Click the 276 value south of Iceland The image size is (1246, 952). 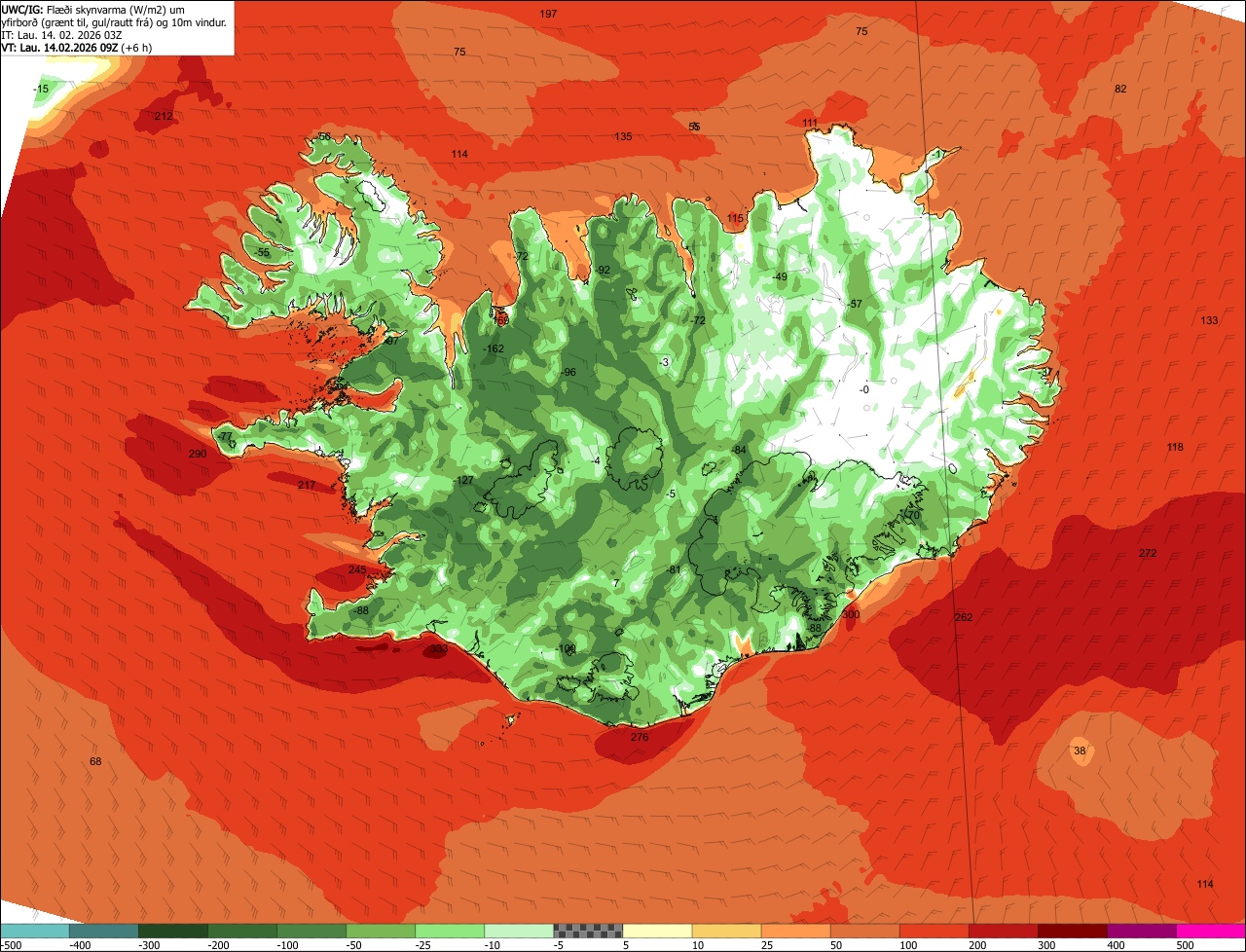640,738
